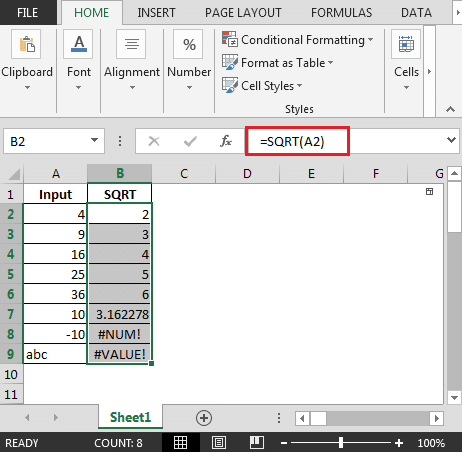Open the Number percent group icon
Screen dimensions: 462x452
(188, 44)
